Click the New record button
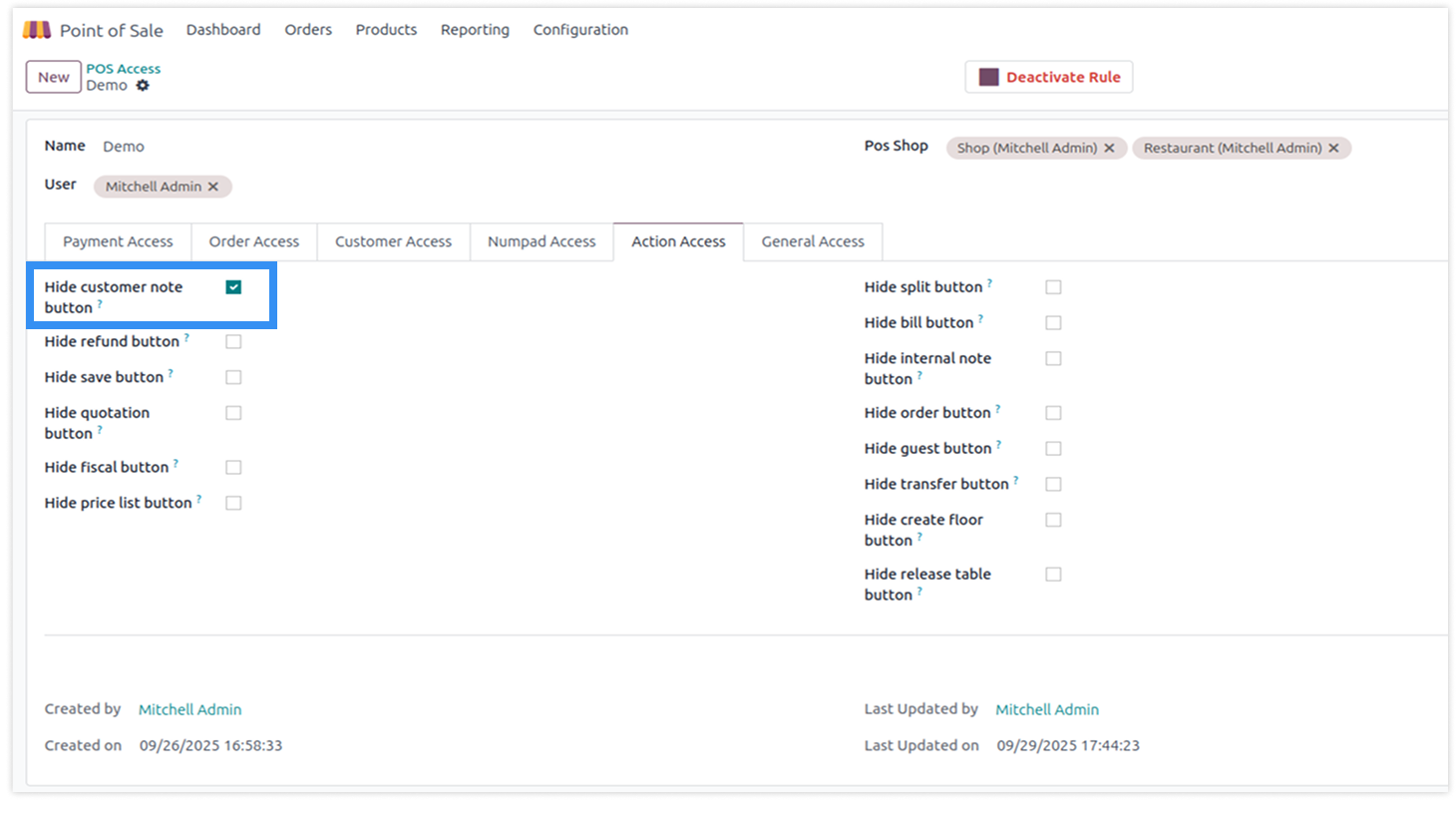 pyautogui.click(x=54, y=77)
